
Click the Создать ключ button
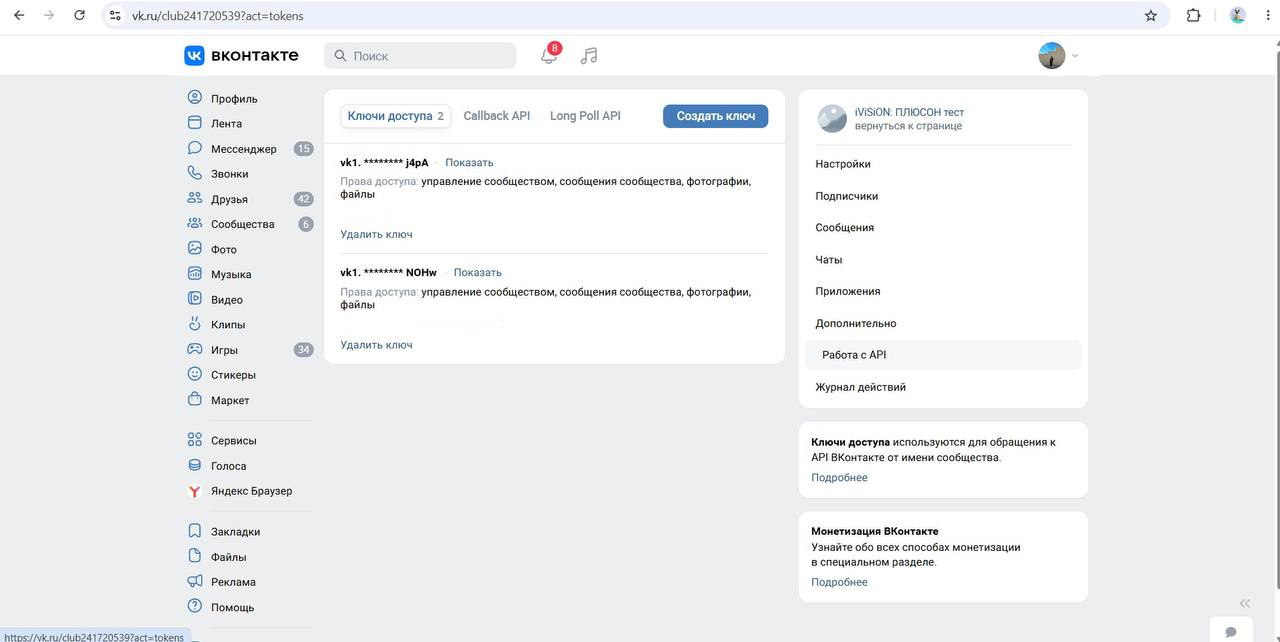716,116
